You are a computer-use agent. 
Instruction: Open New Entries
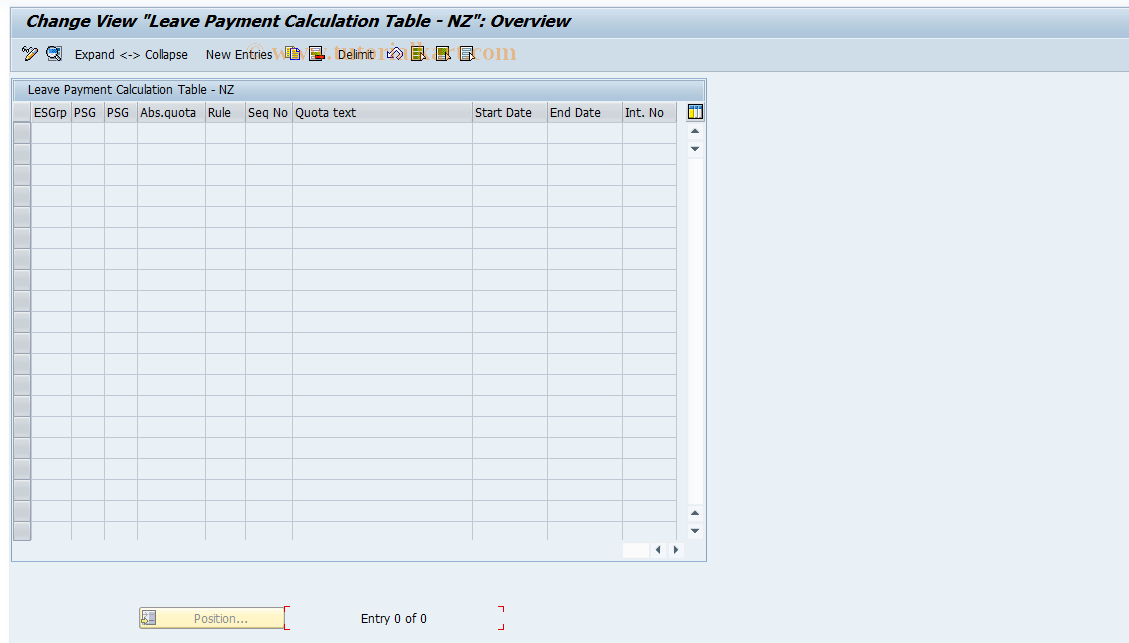(x=238, y=54)
